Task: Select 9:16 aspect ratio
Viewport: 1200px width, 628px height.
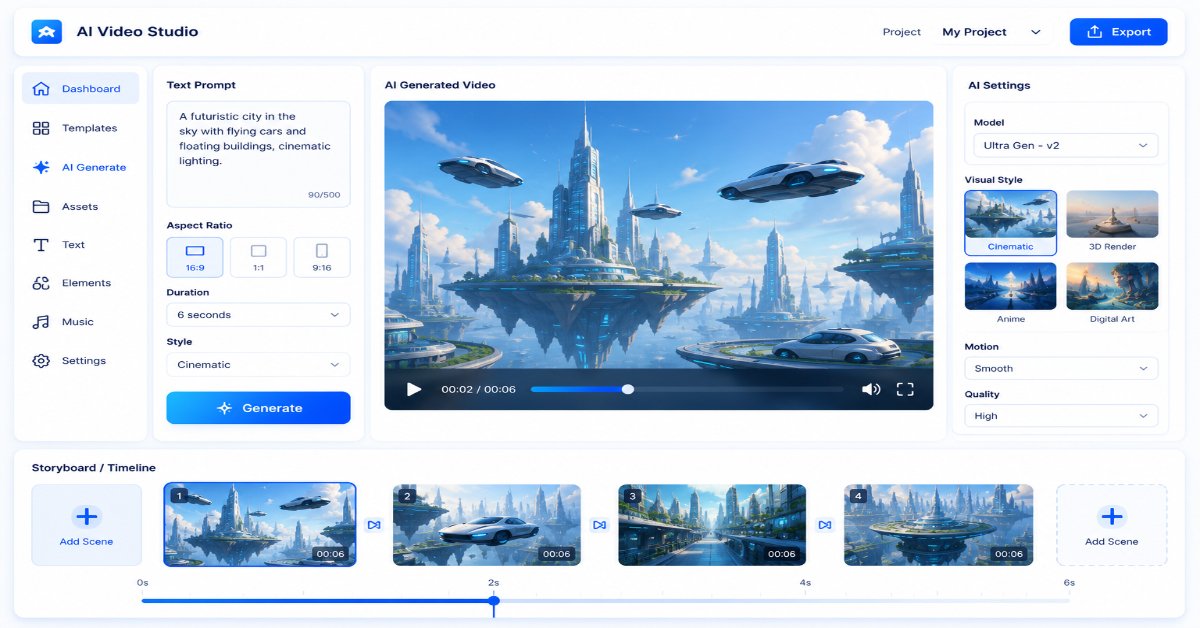Action: 322,257
